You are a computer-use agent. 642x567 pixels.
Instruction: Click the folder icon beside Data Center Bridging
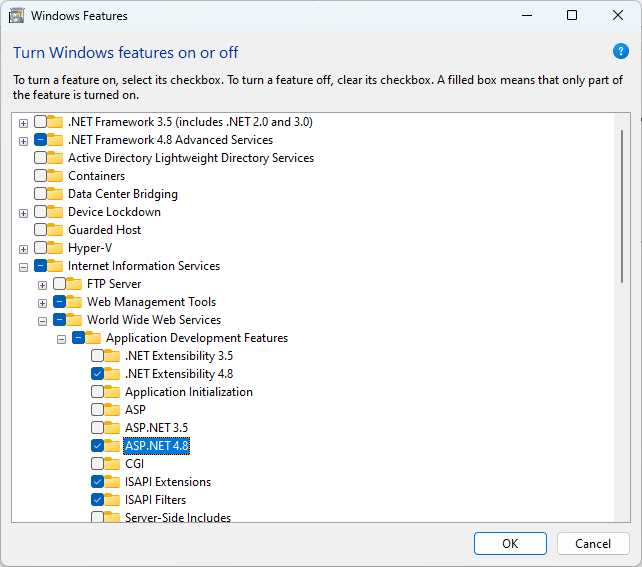(56, 194)
